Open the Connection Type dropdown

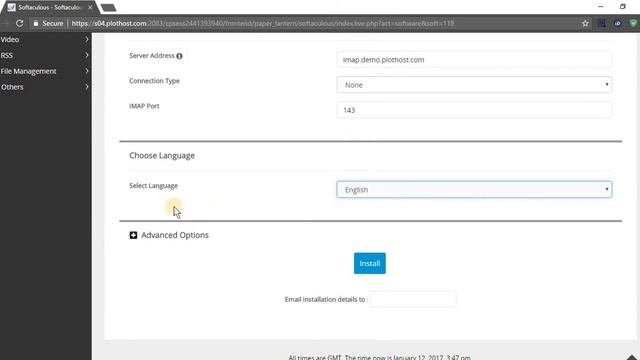tap(474, 85)
